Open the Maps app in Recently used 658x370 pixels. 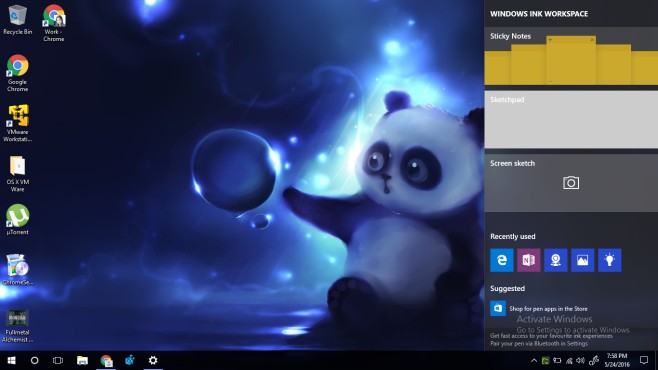(556, 260)
